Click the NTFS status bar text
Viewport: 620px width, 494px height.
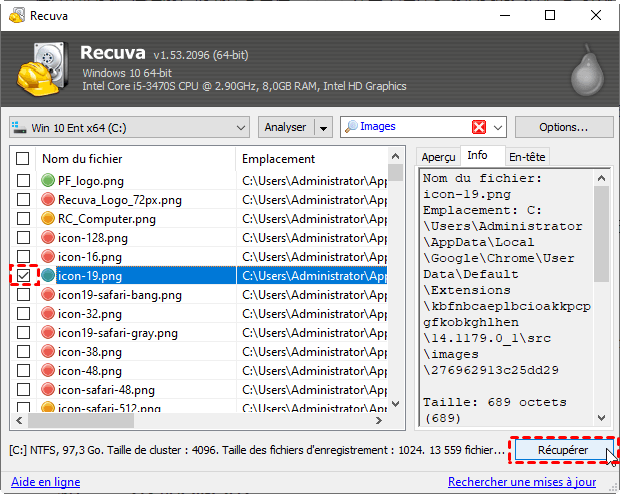pyautogui.click(x=257, y=450)
